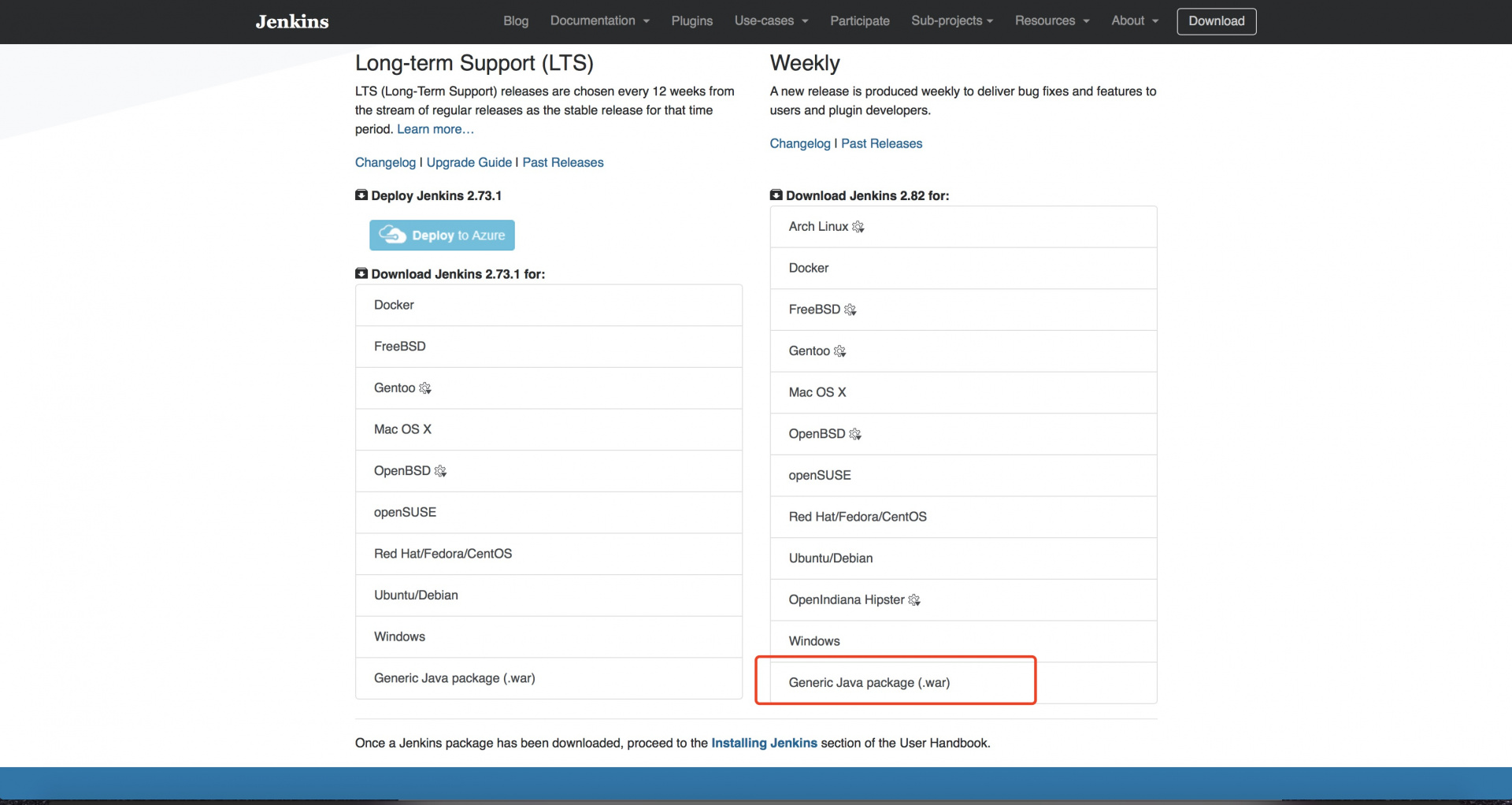
Task: Open the LTS Changelog link
Action: 385,162
